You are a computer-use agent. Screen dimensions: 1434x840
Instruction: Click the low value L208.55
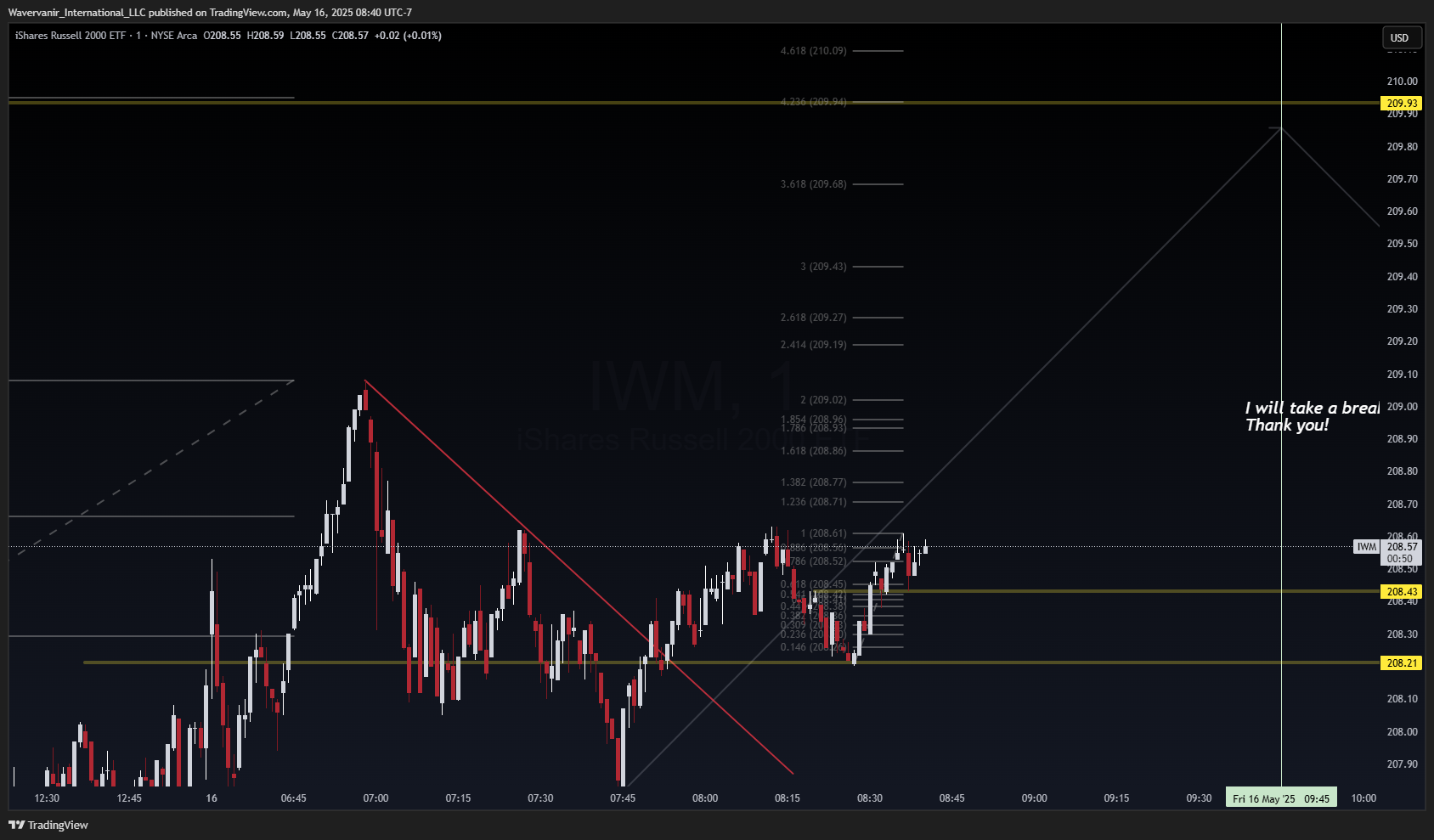pos(308,36)
